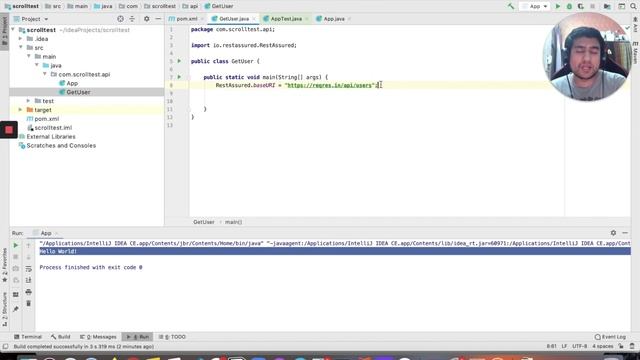Click the locate-file target icon in Project panel

(120, 19)
